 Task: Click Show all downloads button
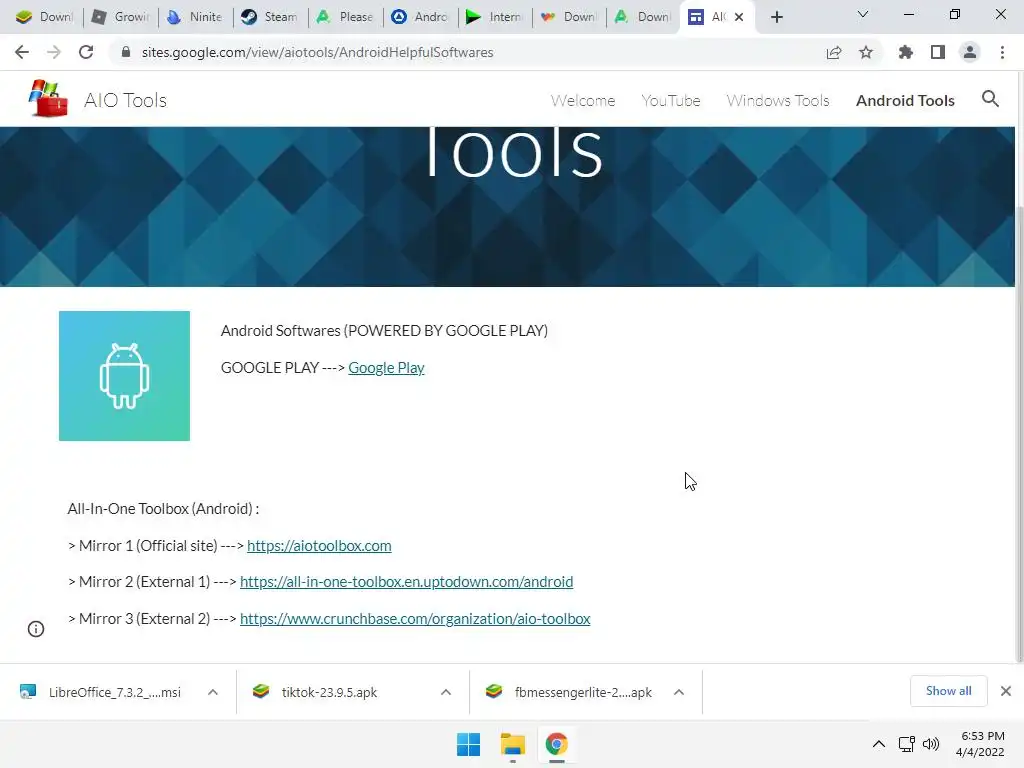(x=948, y=691)
